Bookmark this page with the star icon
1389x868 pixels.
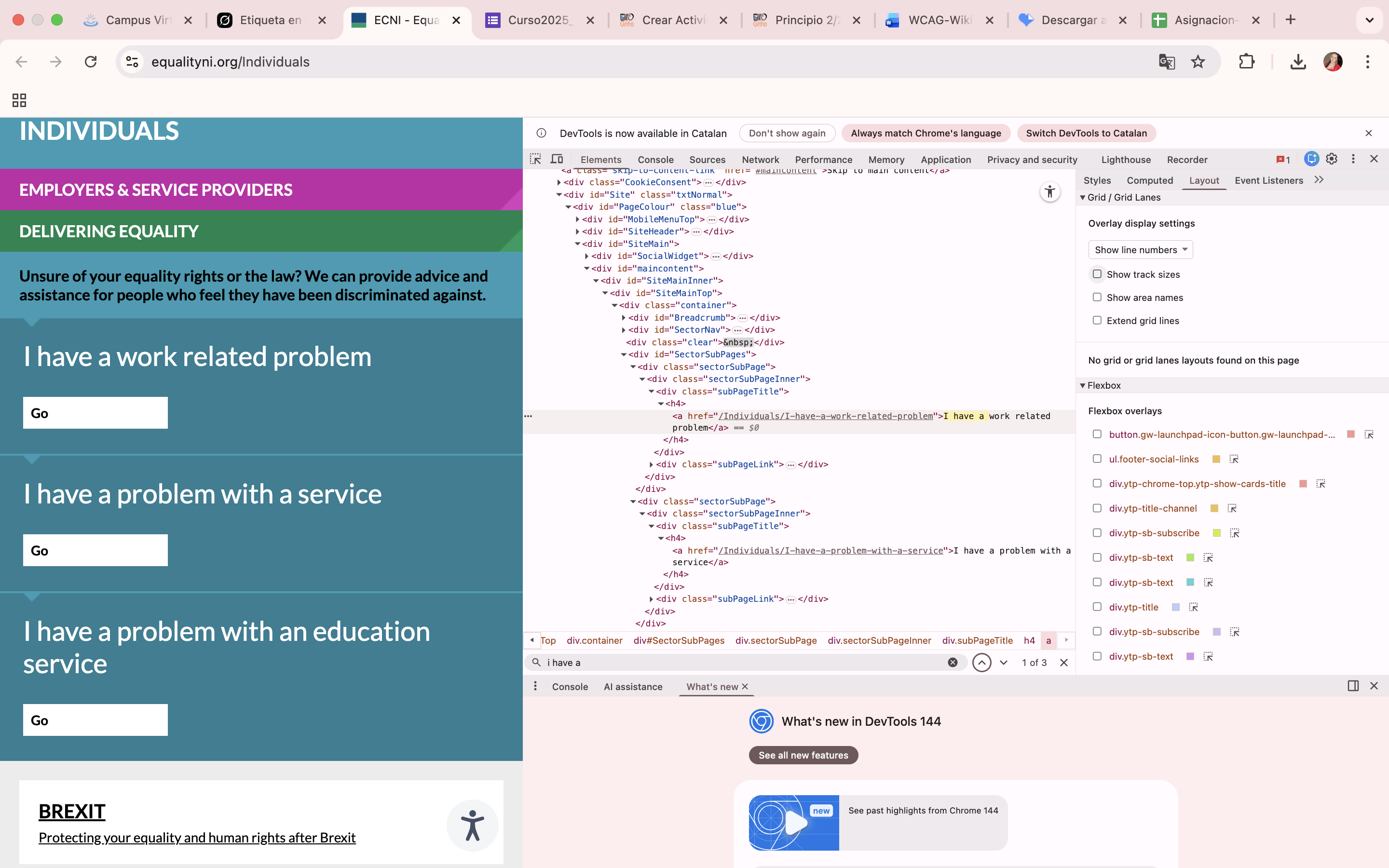coord(1198,62)
